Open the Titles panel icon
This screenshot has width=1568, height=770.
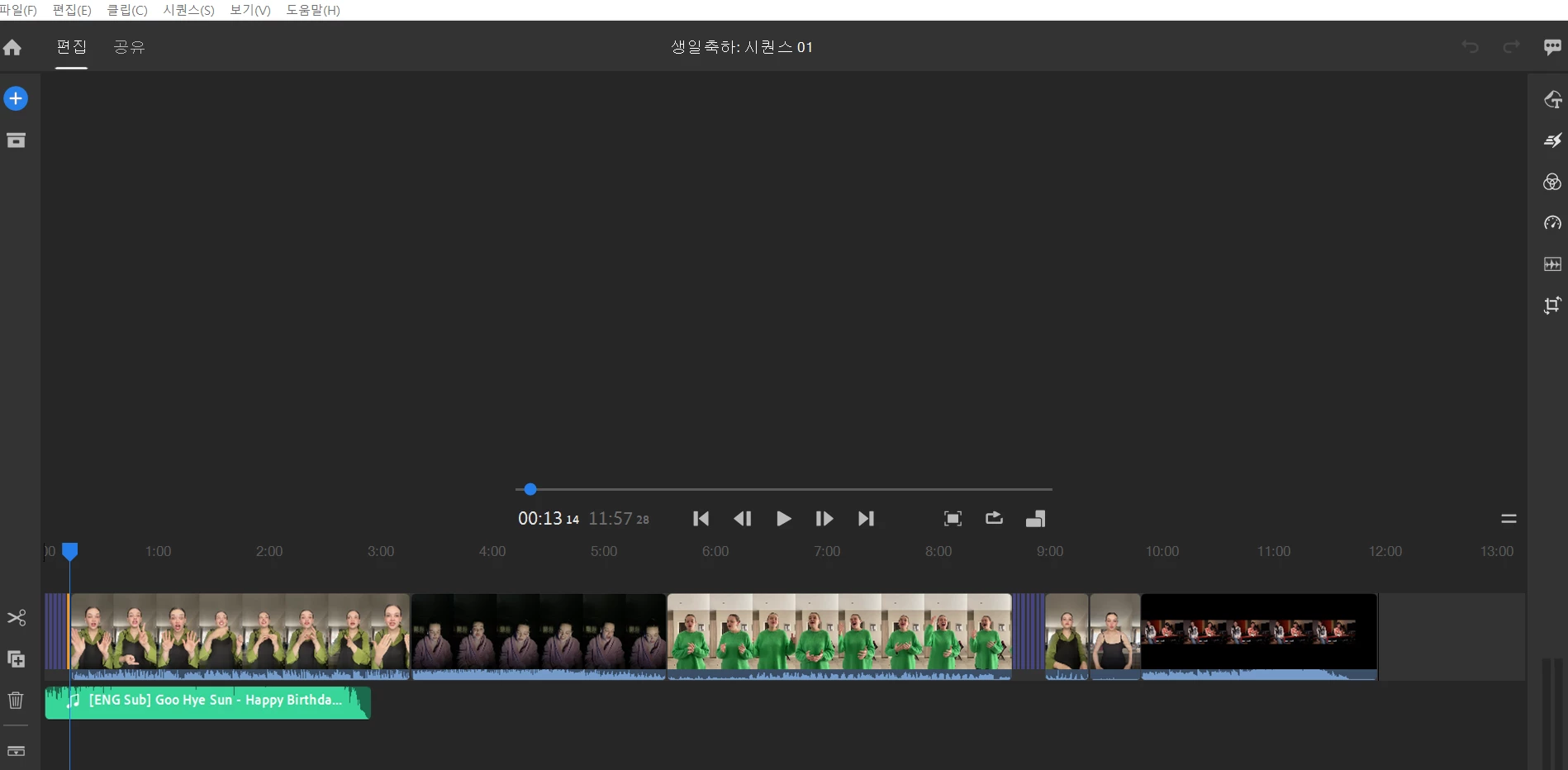click(x=1552, y=99)
